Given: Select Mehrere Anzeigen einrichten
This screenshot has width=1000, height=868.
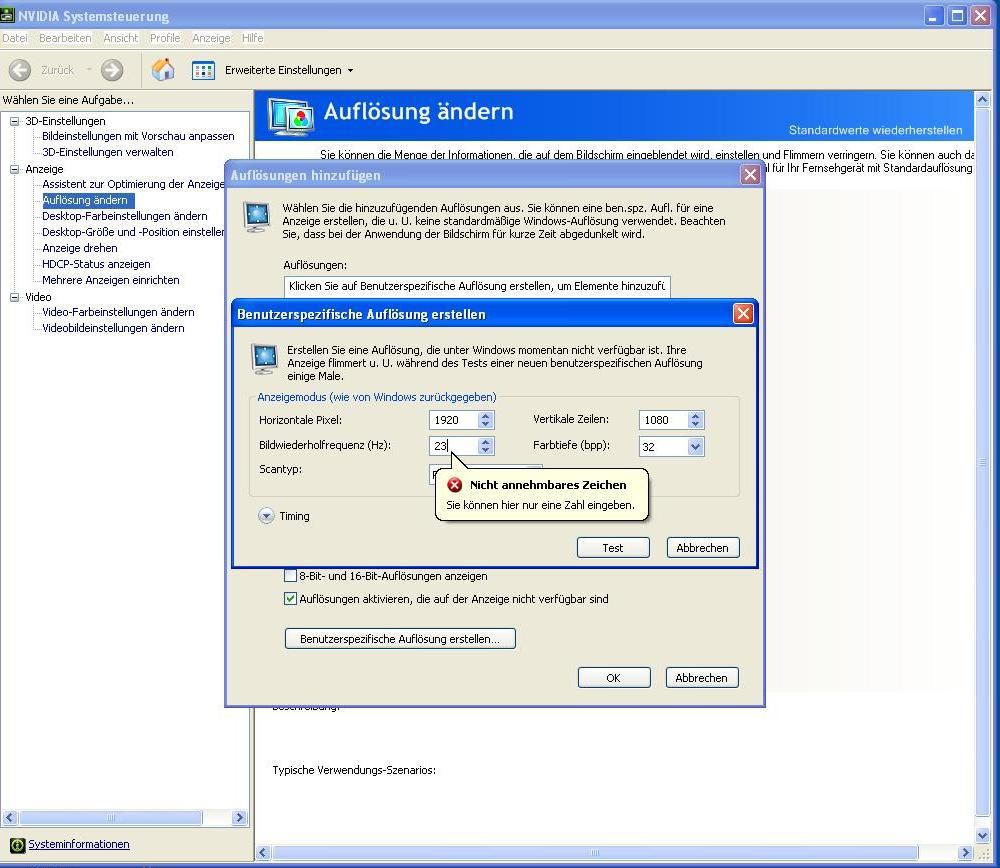Looking at the screenshot, I should pyautogui.click(x=111, y=280).
